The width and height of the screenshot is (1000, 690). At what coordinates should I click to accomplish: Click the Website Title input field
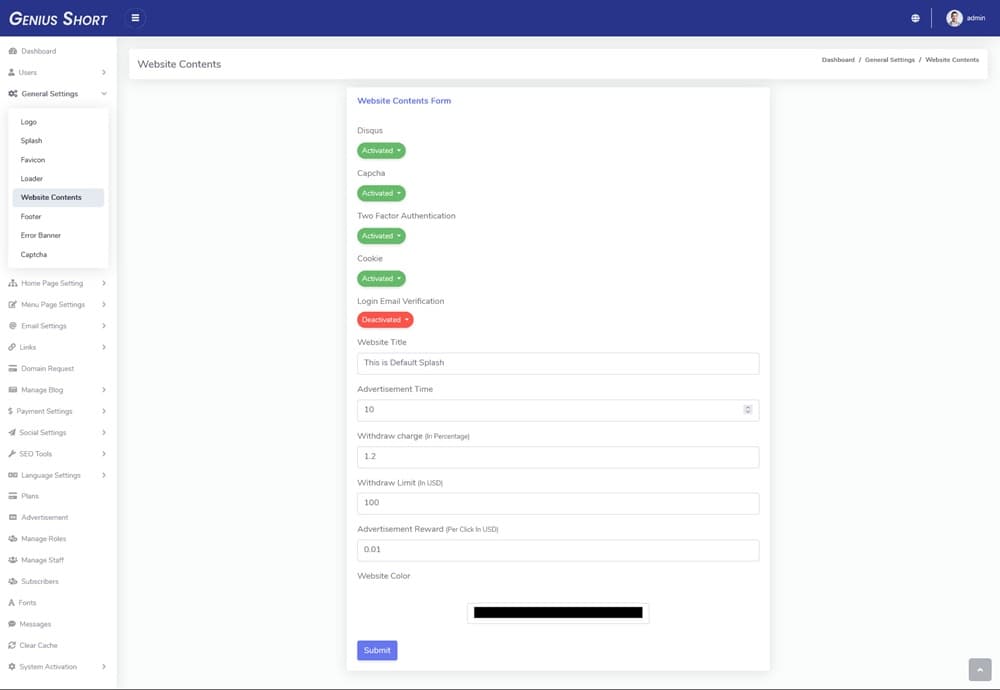tap(558, 363)
